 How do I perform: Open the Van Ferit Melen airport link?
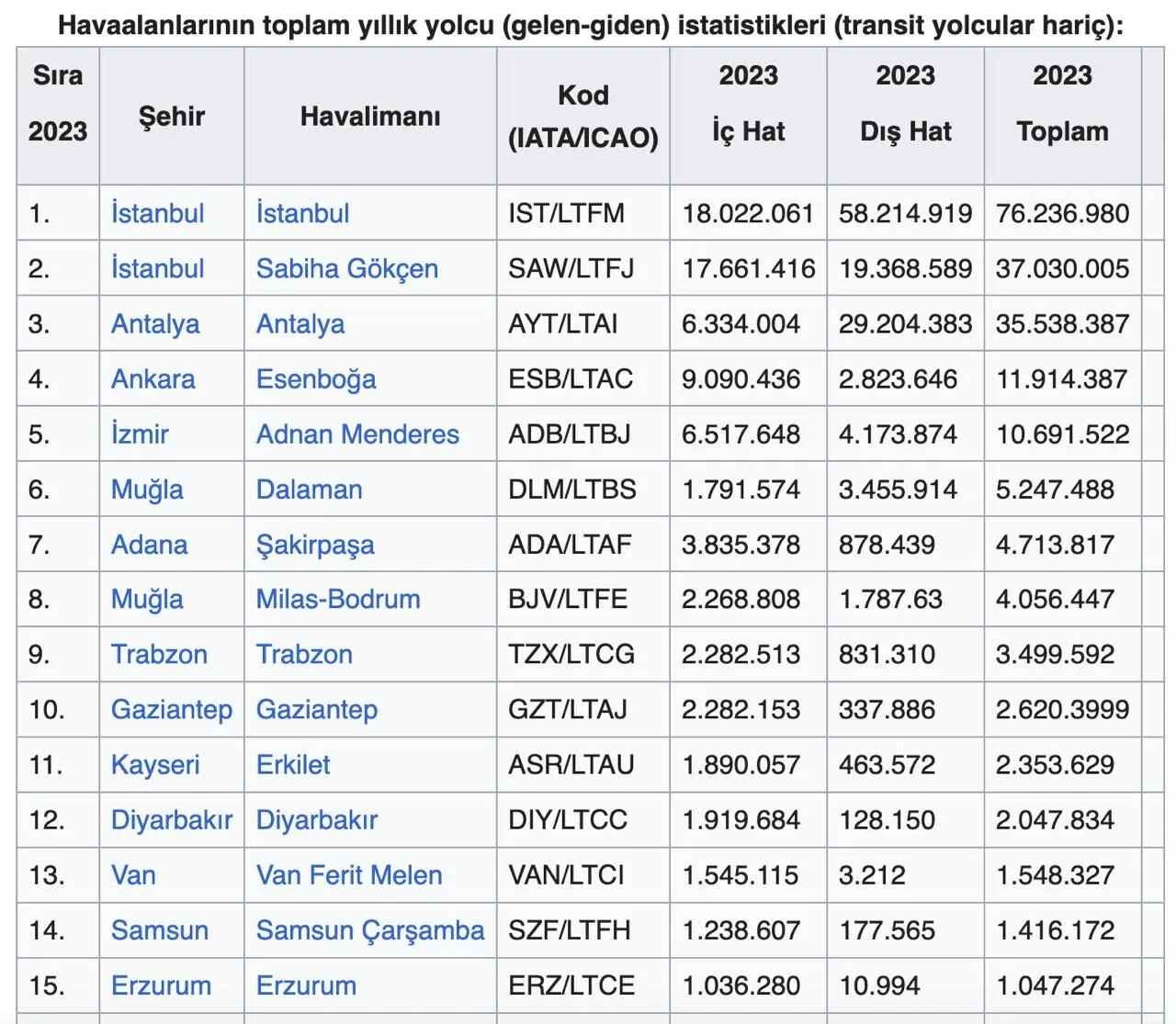[x=349, y=874]
